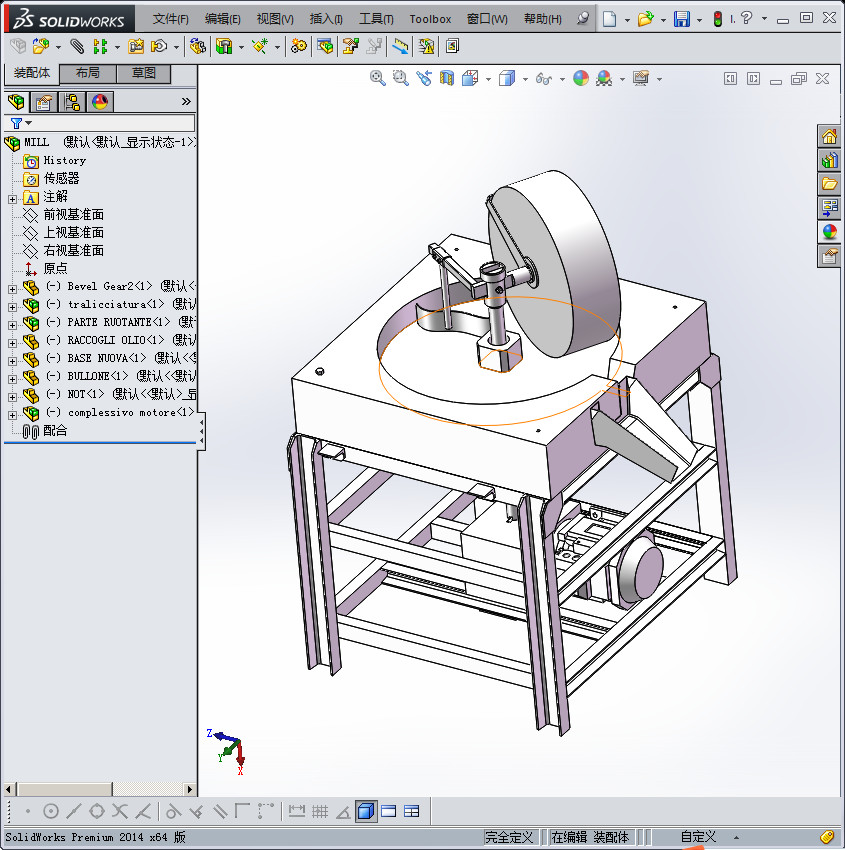
Task: Click the Rebuild traffic light icon
Action: click(718, 19)
